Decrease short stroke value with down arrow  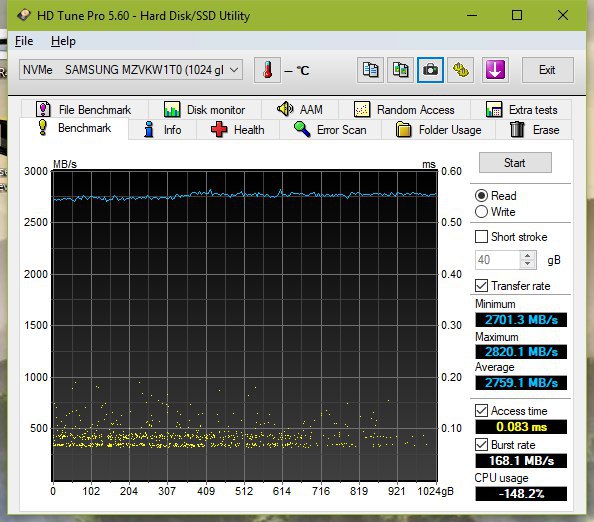[528, 264]
